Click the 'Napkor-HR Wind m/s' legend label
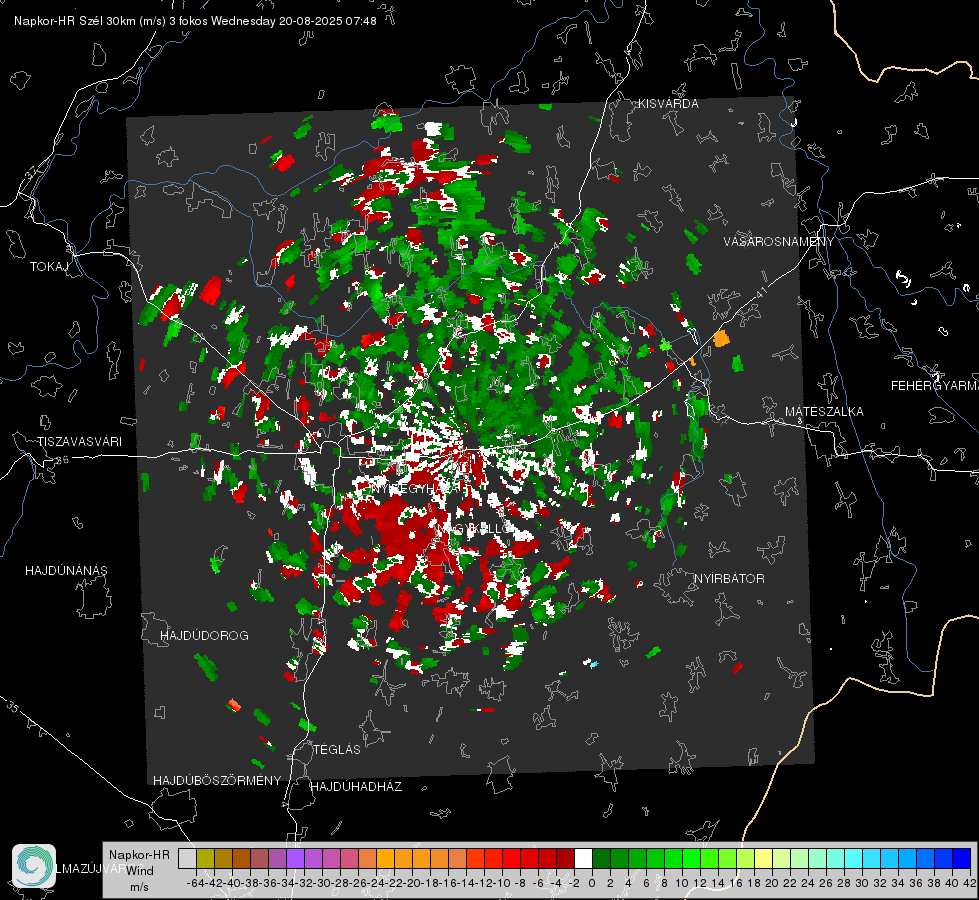This screenshot has height=900, width=979. click(139, 871)
